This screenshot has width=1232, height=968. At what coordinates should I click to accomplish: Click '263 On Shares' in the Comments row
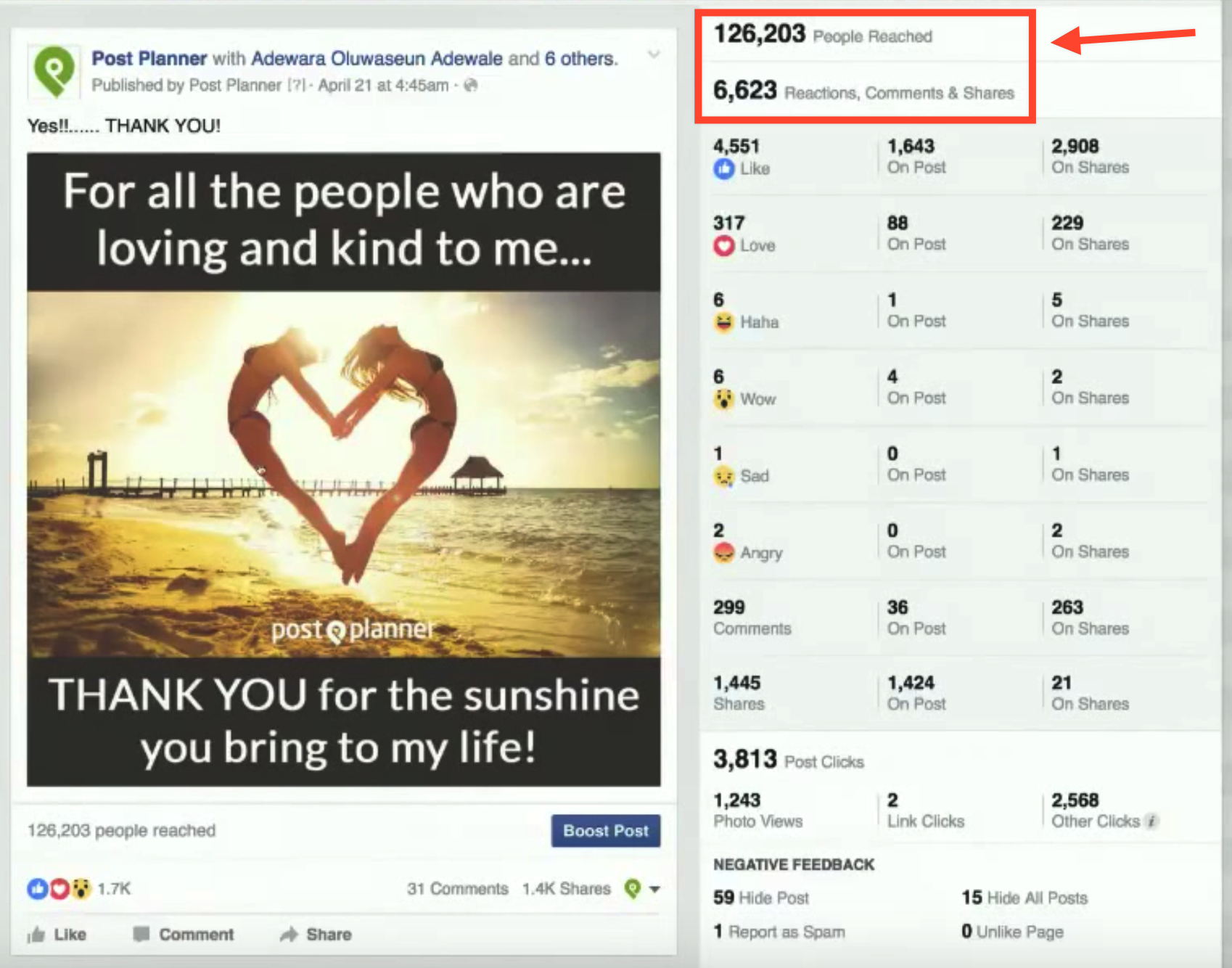1091,618
